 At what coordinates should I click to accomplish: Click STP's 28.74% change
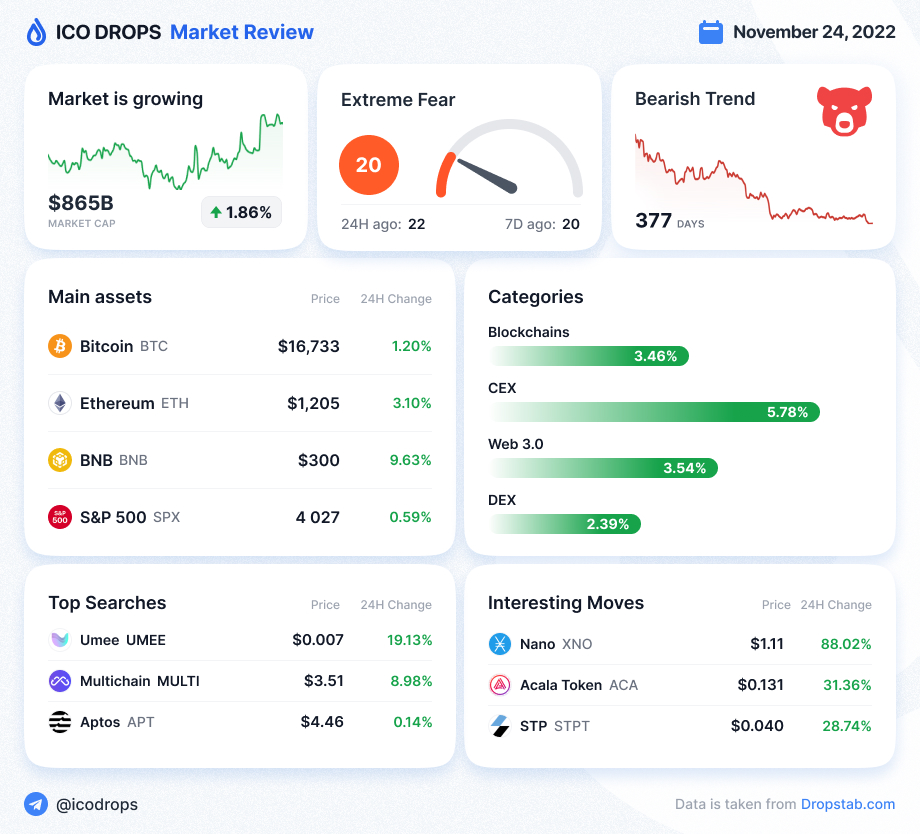click(x=847, y=726)
